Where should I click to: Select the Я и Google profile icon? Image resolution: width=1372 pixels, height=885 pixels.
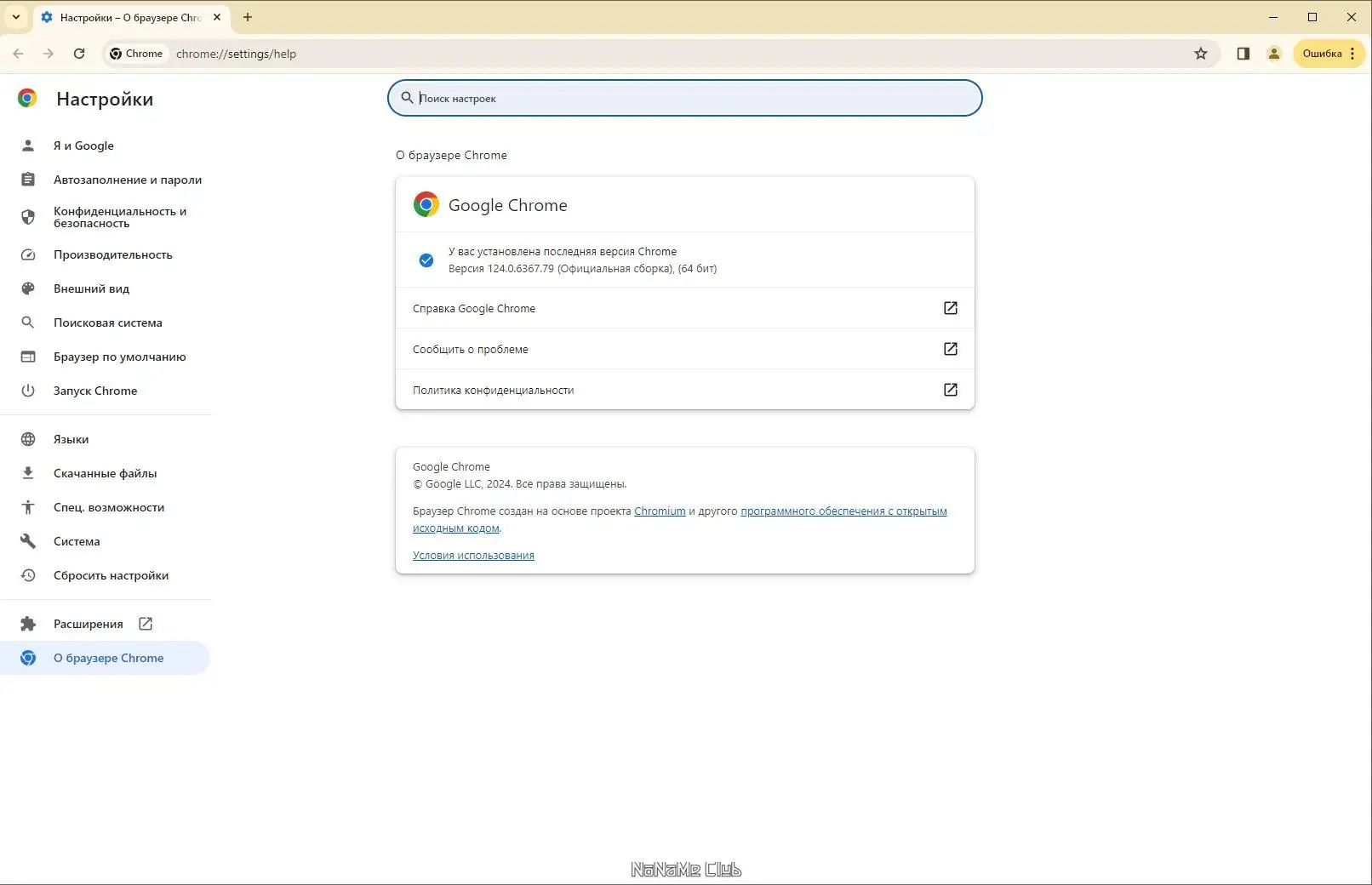coord(28,145)
